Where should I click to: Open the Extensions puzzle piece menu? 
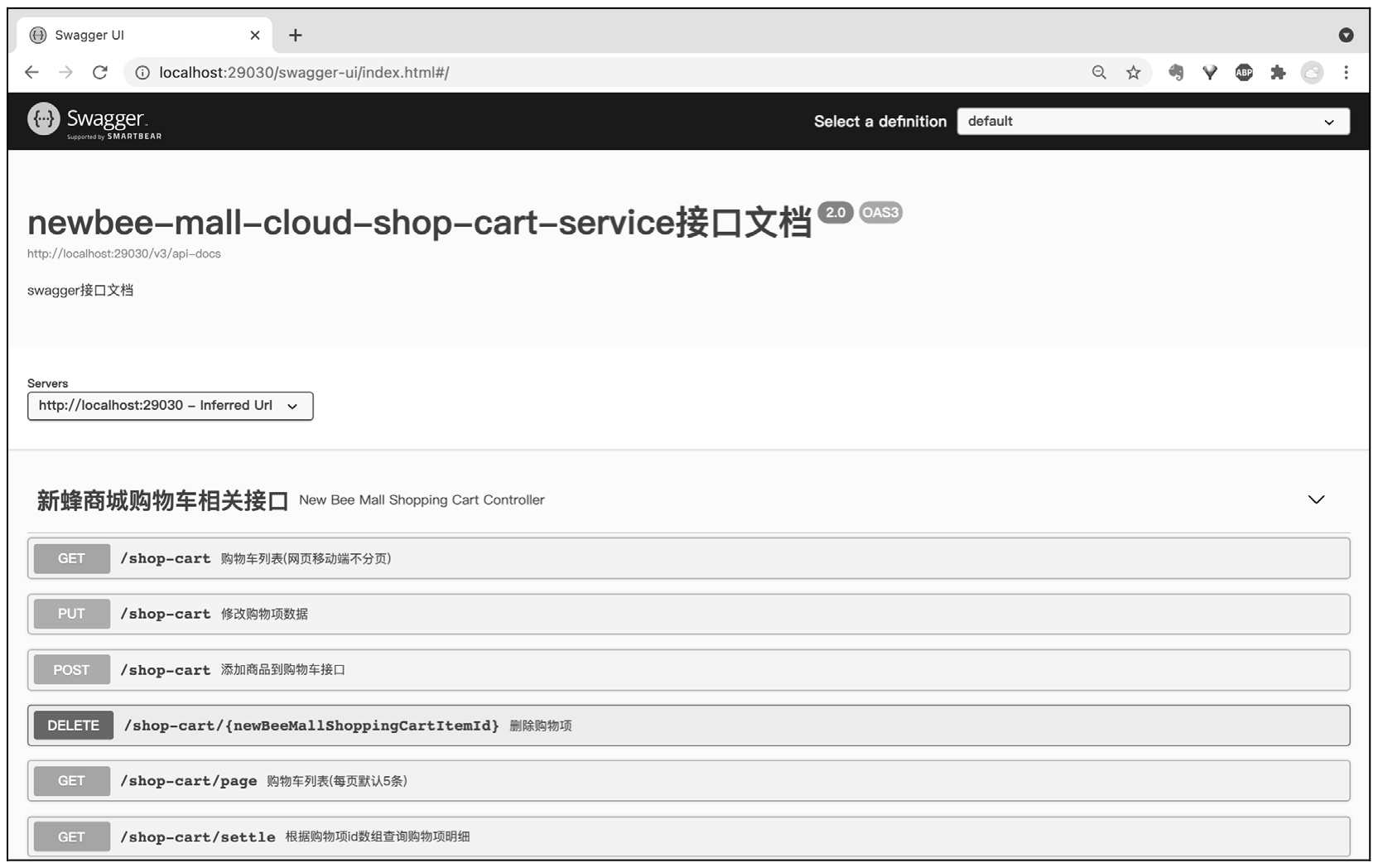point(1278,72)
